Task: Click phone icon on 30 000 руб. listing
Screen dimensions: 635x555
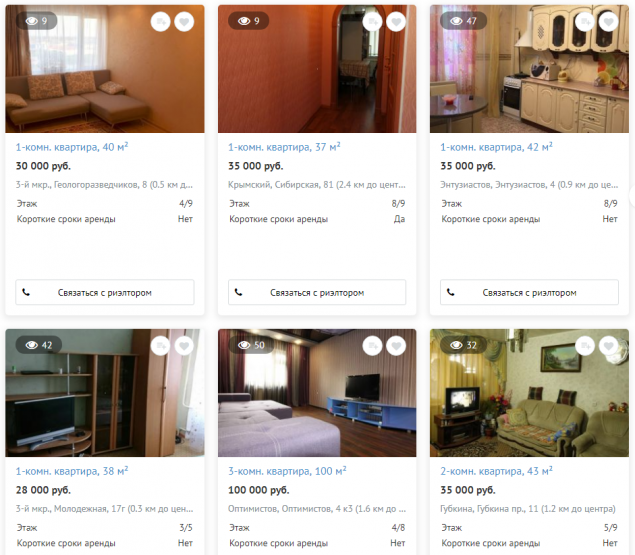Action: pos(26,292)
